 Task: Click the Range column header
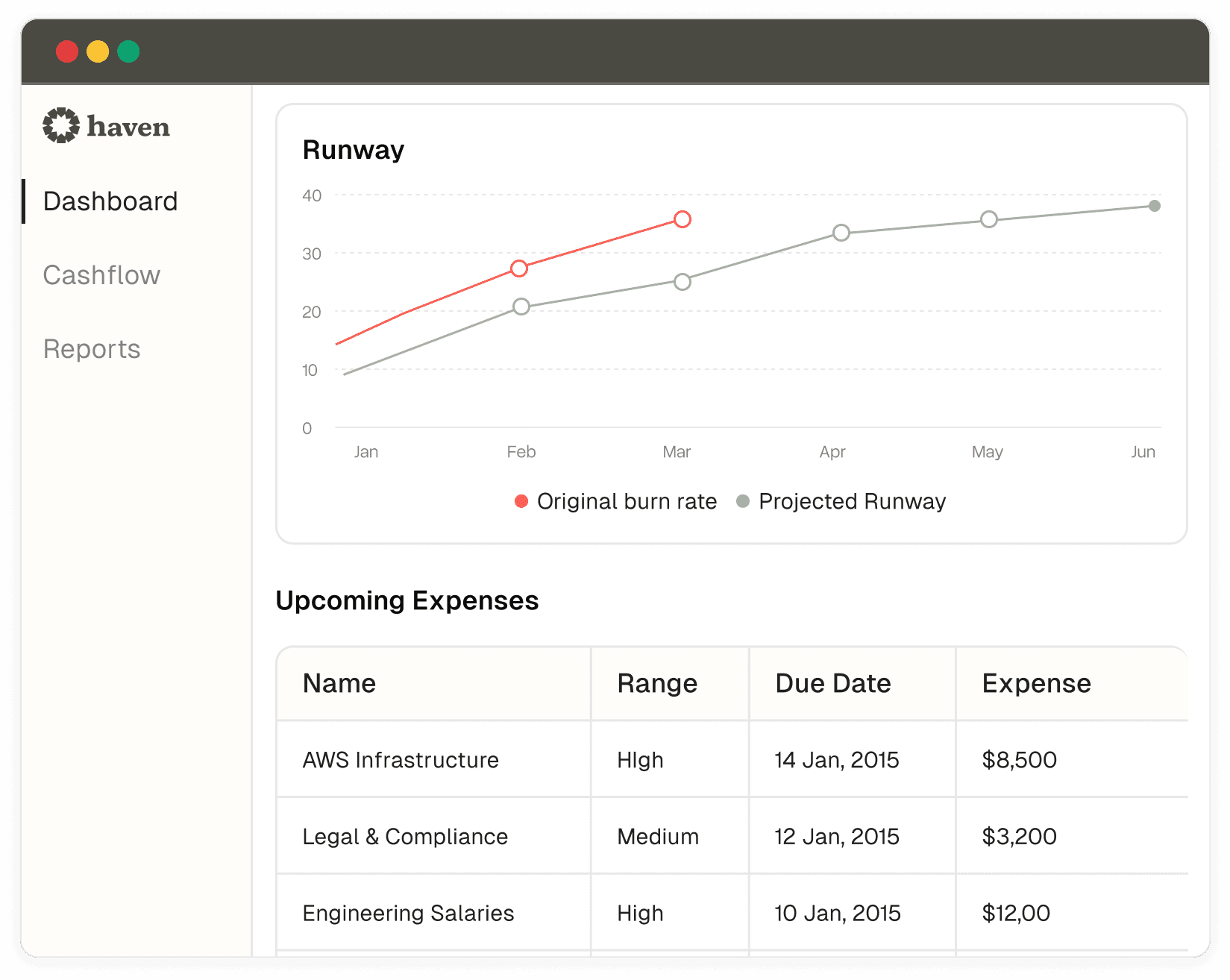656,683
